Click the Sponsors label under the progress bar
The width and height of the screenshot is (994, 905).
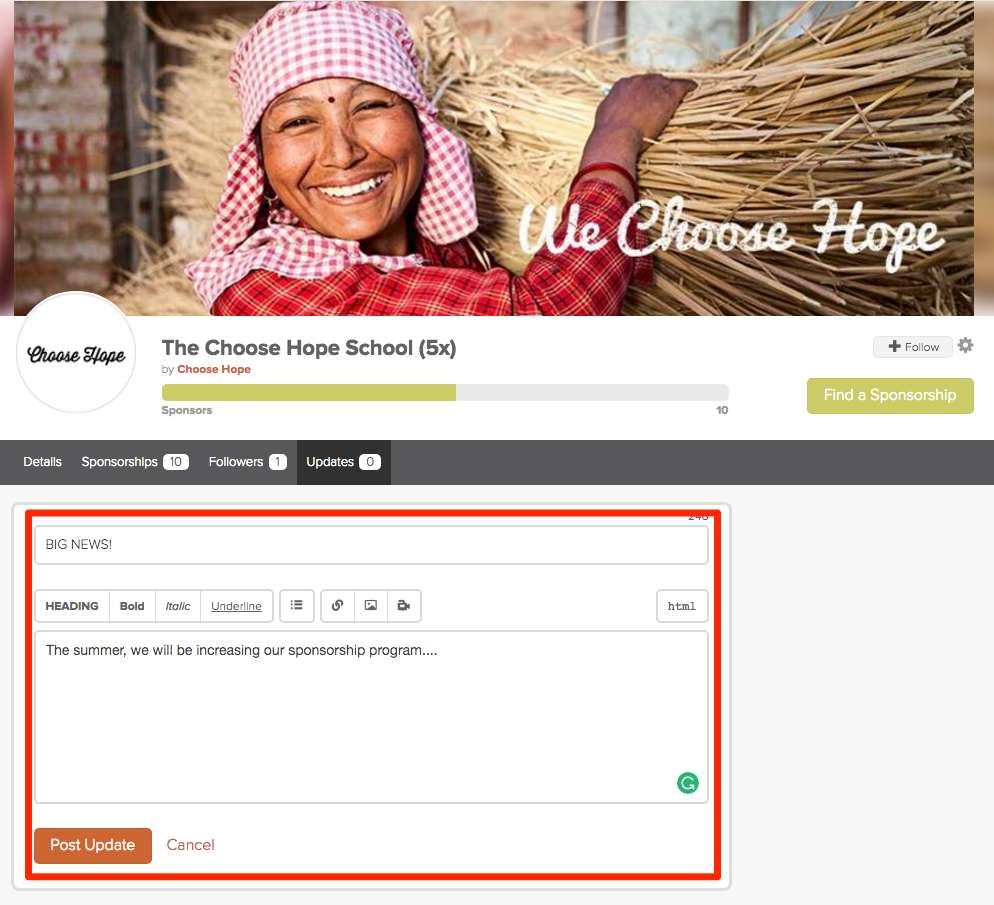point(186,410)
